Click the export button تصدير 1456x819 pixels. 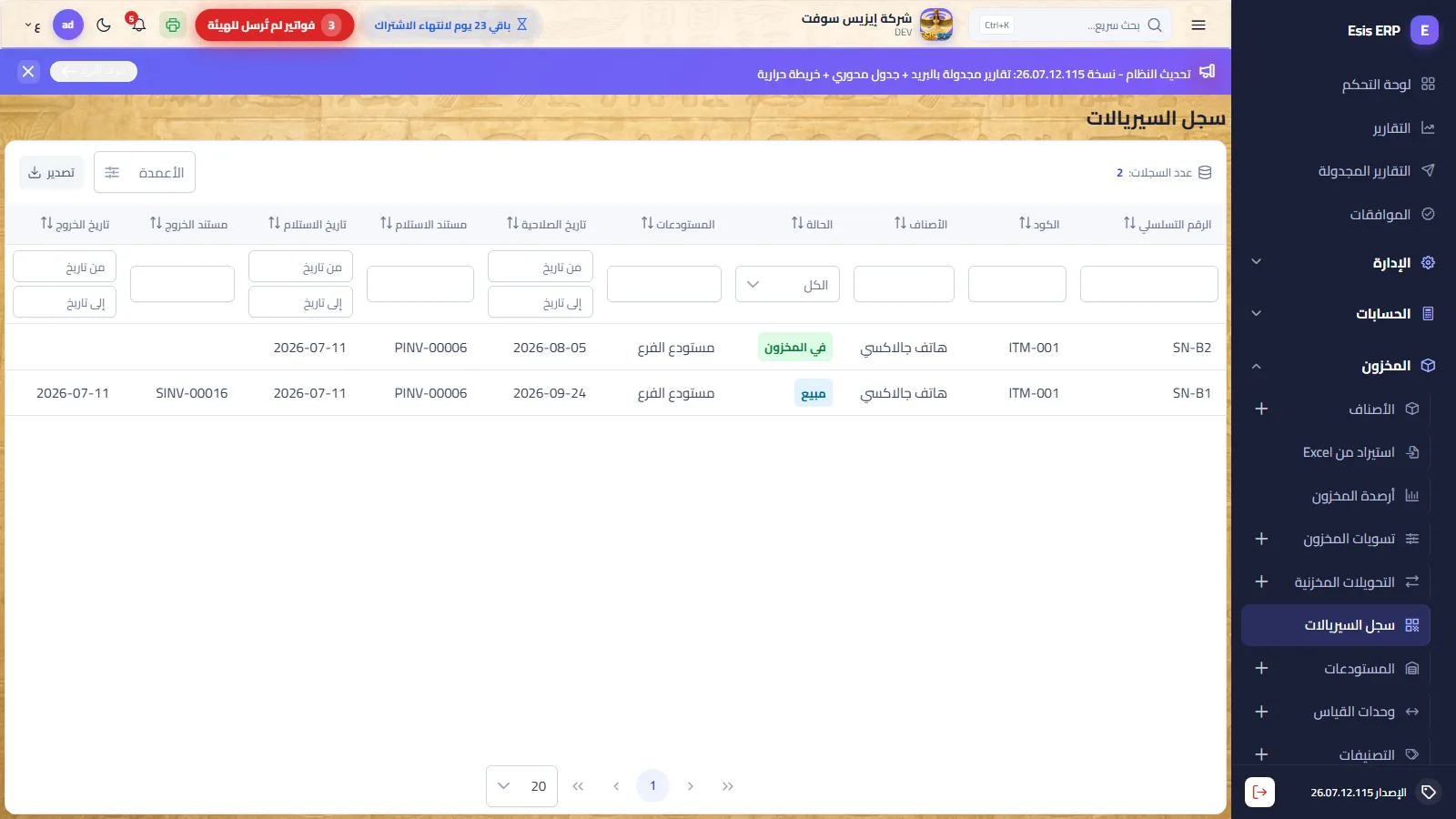[52, 172]
